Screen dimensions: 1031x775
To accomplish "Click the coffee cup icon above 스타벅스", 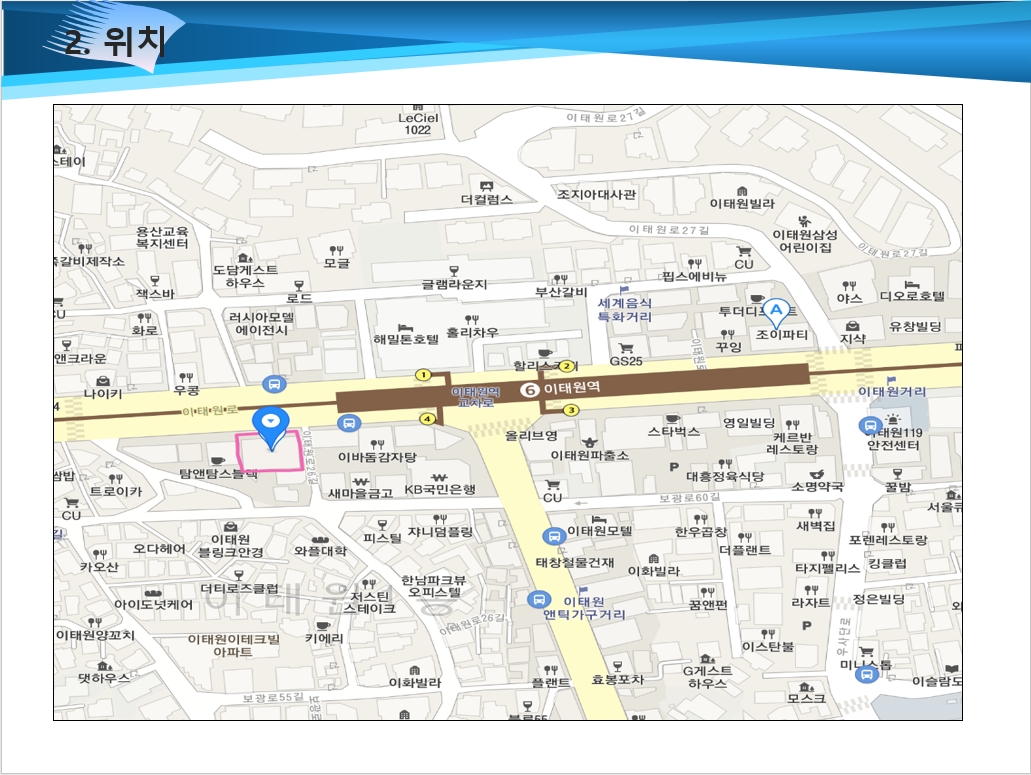I will tap(672, 418).
